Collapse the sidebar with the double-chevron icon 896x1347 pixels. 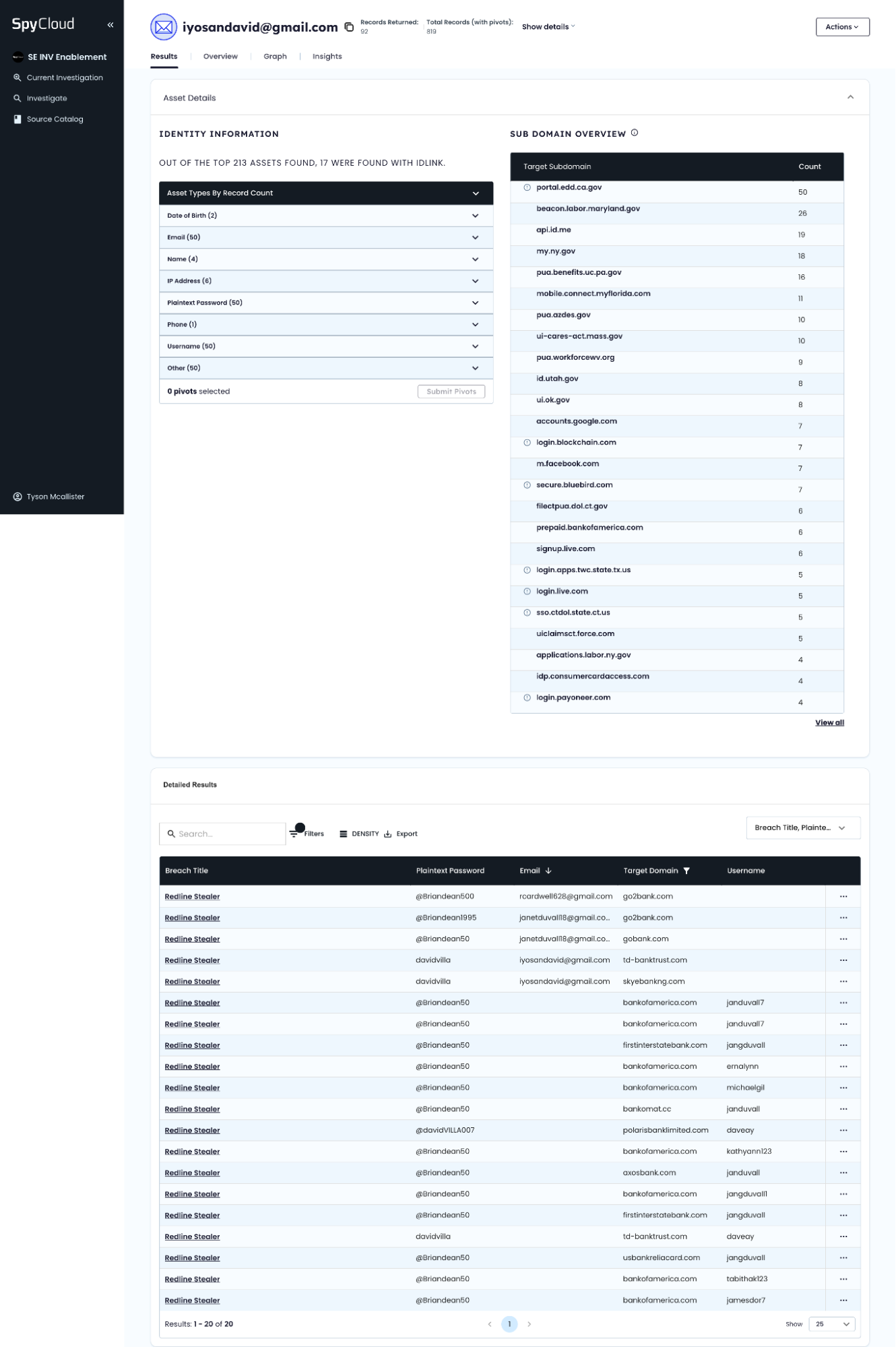pyautogui.click(x=110, y=25)
